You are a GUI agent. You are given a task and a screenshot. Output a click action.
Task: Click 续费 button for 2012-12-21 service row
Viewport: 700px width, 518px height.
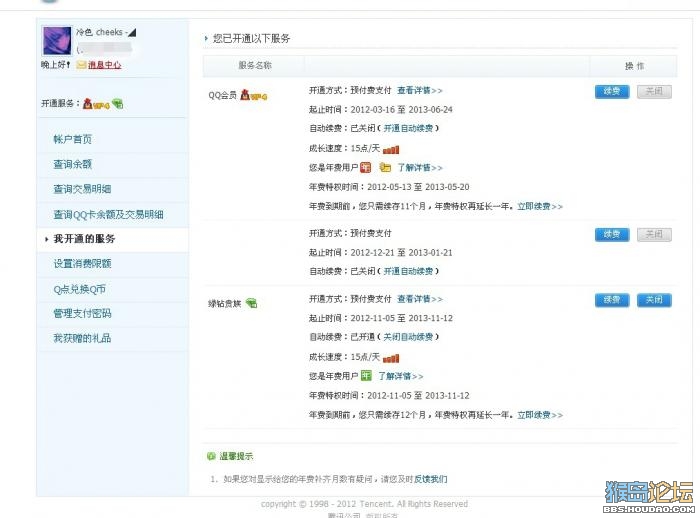point(612,234)
